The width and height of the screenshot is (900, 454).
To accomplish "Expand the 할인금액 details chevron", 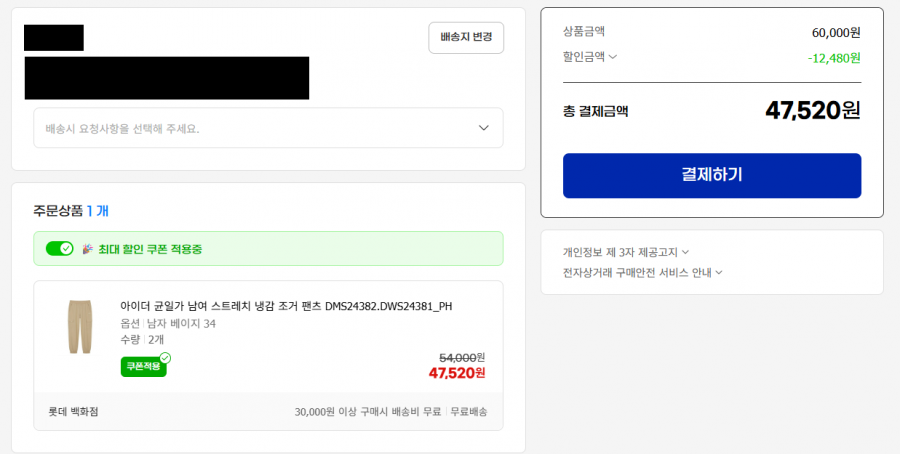I will [613, 57].
